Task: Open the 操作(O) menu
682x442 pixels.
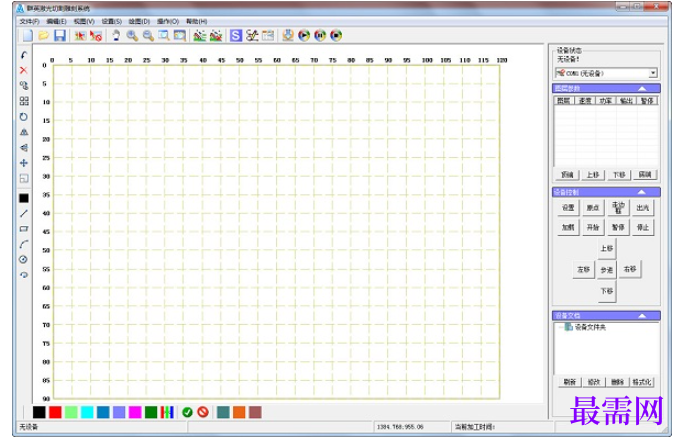Action: click(x=168, y=21)
